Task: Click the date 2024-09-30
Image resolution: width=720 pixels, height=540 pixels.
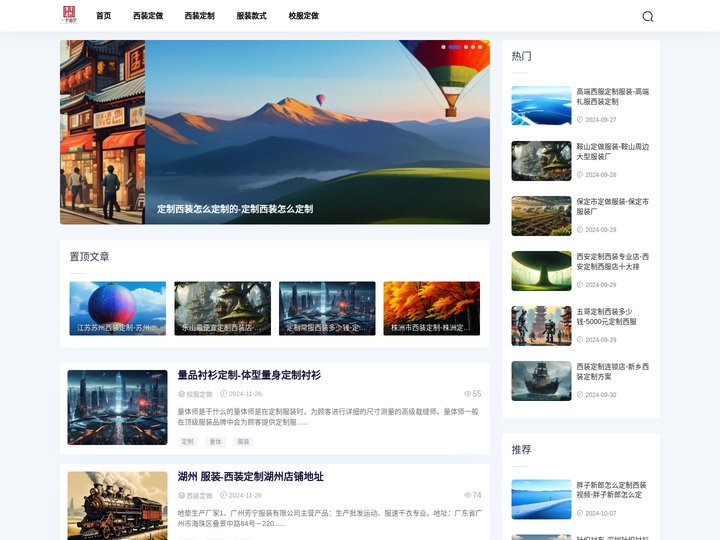Action: pos(601,394)
